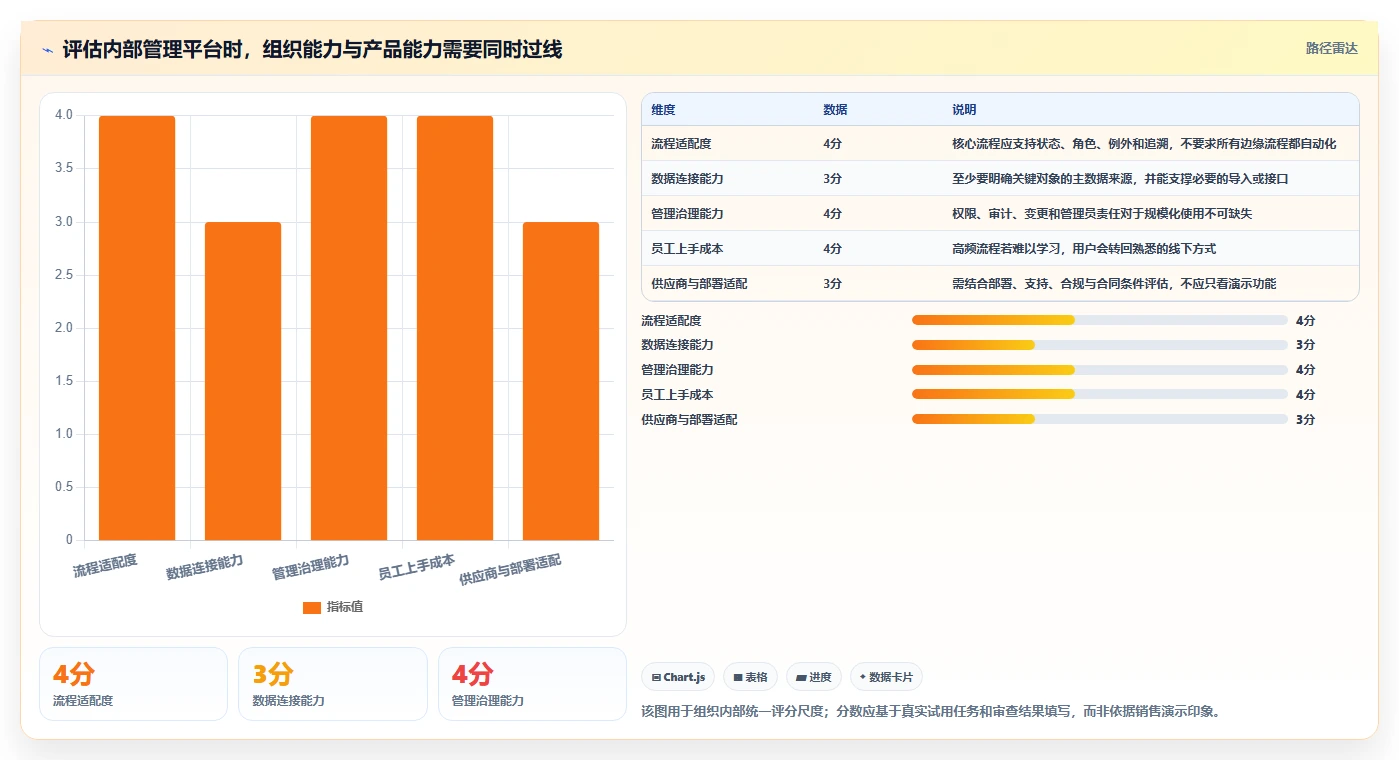The width and height of the screenshot is (1399, 760).
Task: Open the 4分 流程适配度 data card
Action: (134, 684)
